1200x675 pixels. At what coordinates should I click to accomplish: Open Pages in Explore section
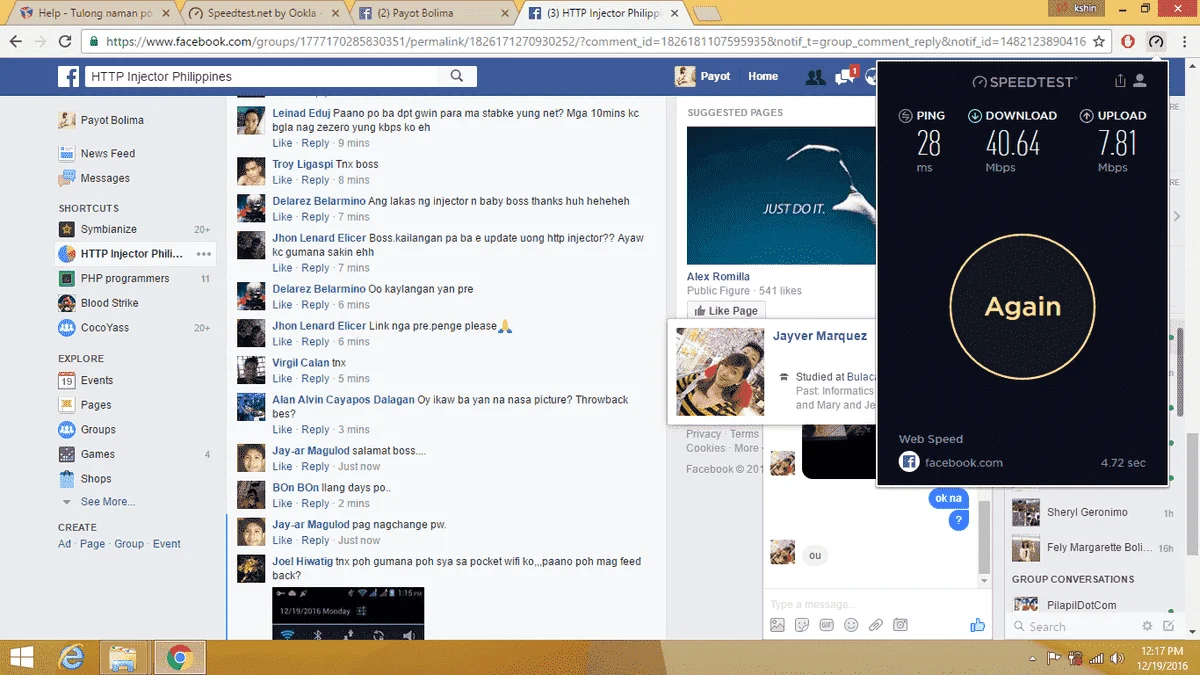[x=96, y=405]
